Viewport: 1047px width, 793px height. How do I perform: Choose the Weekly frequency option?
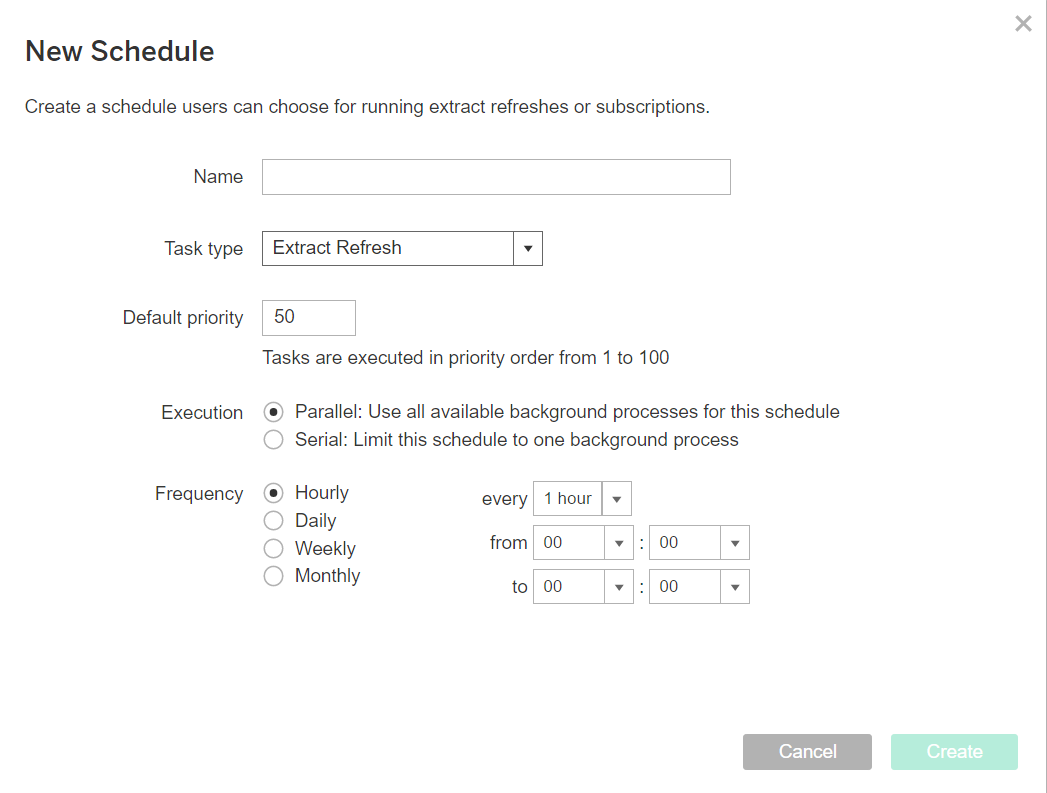tap(273, 548)
